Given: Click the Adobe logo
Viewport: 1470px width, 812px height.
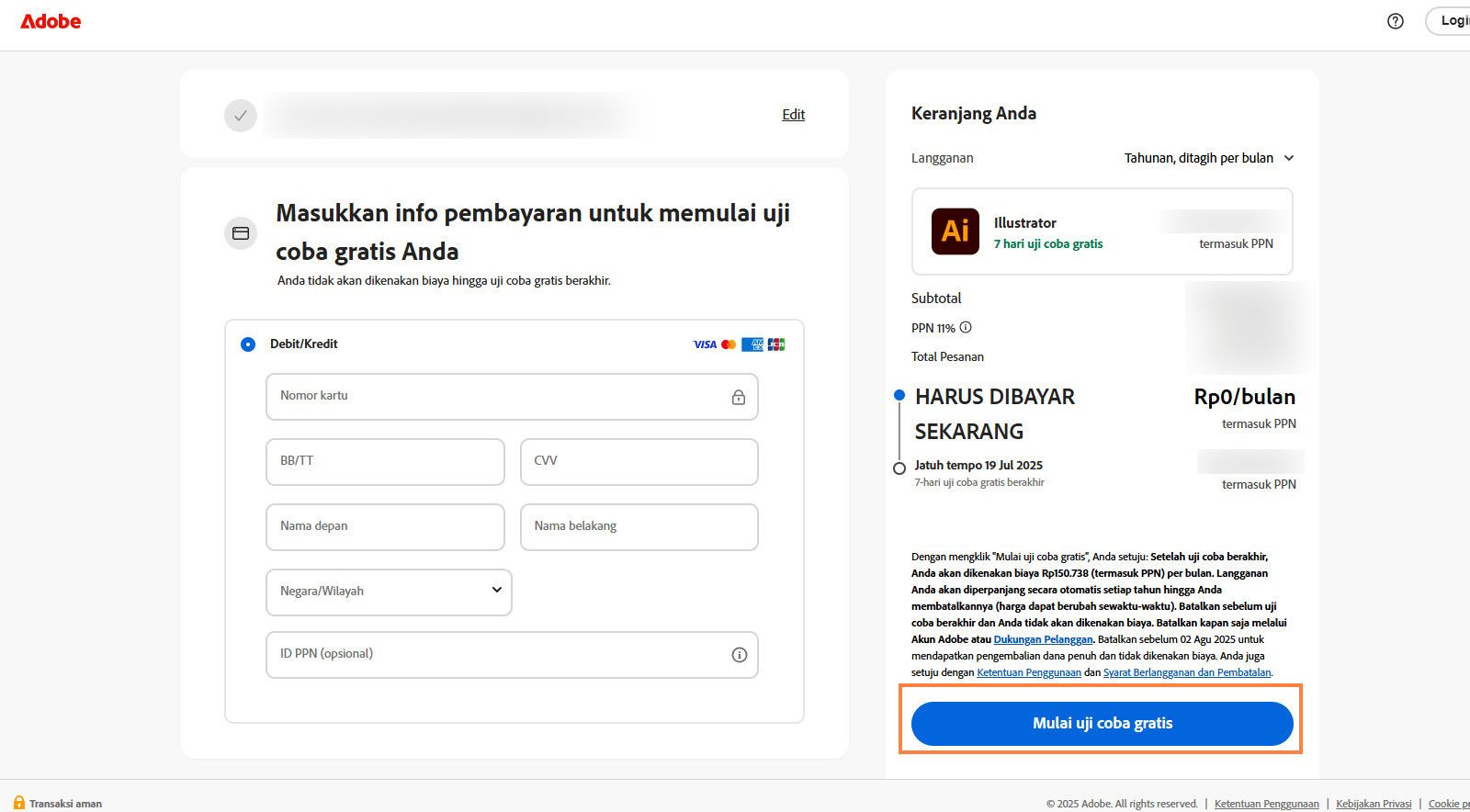Looking at the screenshot, I should [51, 21].
